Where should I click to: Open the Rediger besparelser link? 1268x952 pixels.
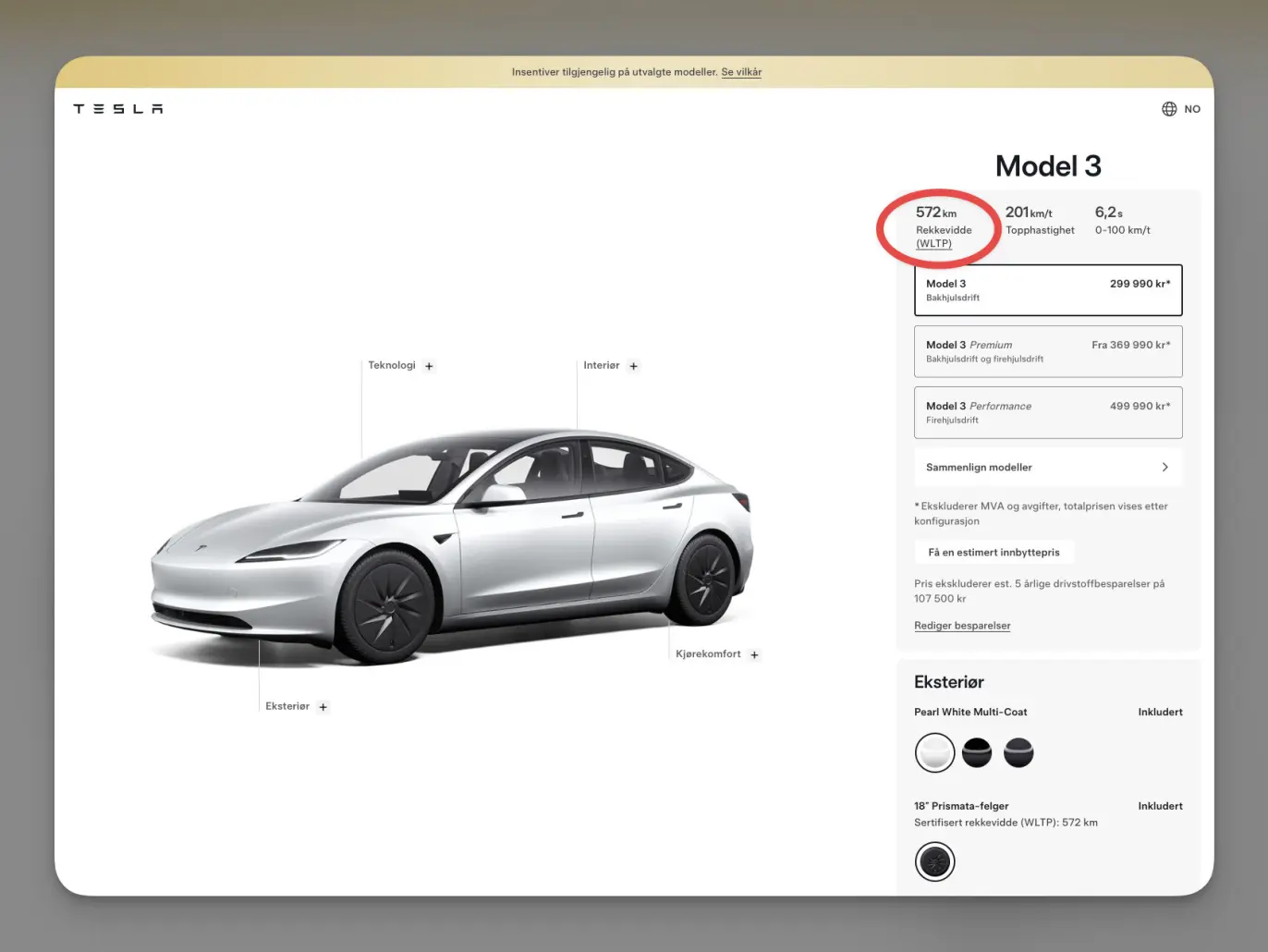pos(962,626)
